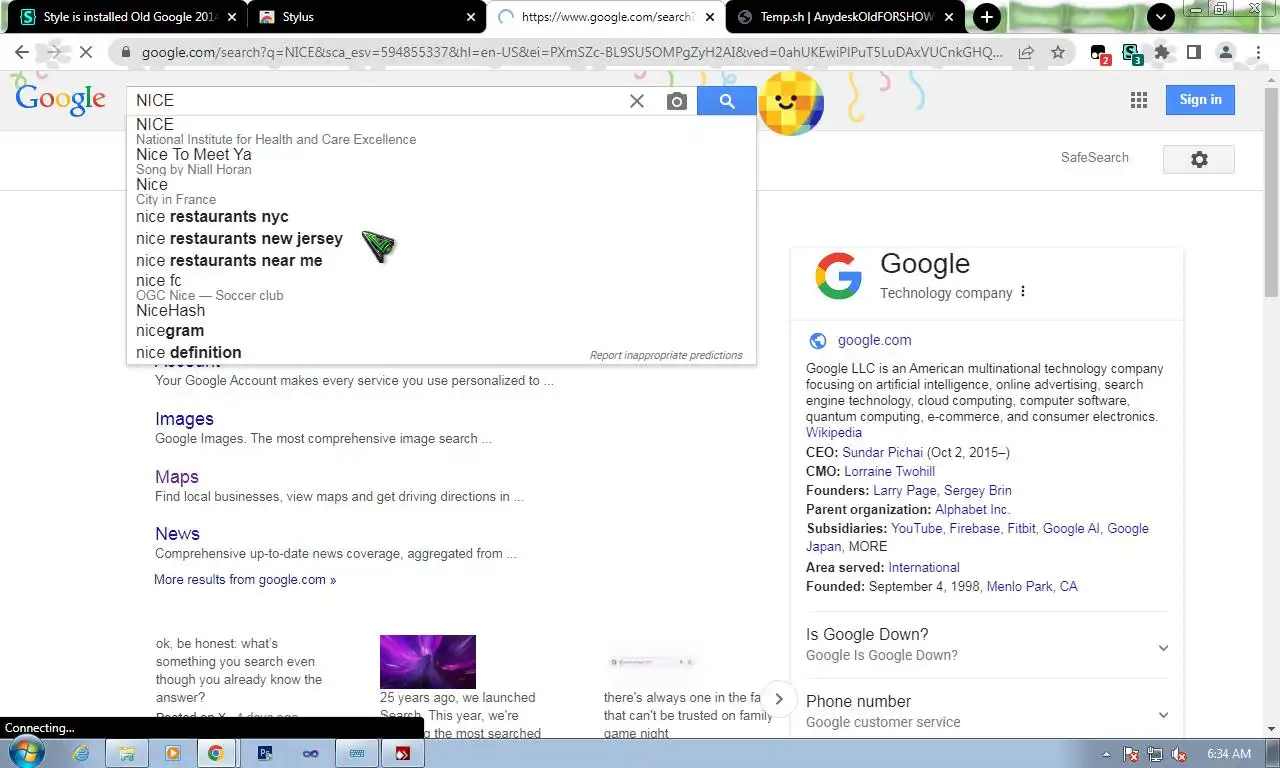The image size is (1280, 768).
Task: Pick suggestion nice restaurants new jersey
Action: 441,239
